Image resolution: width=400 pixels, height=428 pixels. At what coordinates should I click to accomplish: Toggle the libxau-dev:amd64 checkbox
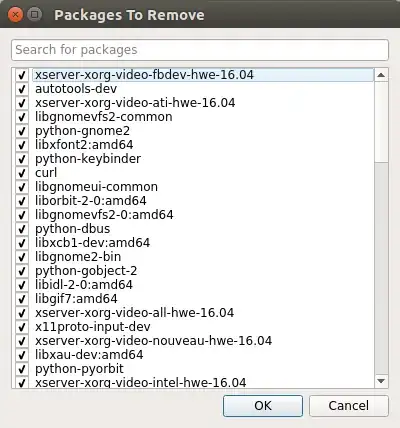pyautogui.click(x=22, y=355)
